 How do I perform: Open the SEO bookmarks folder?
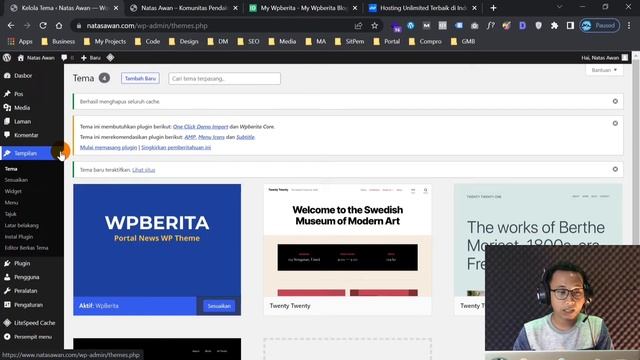(249, 41)
